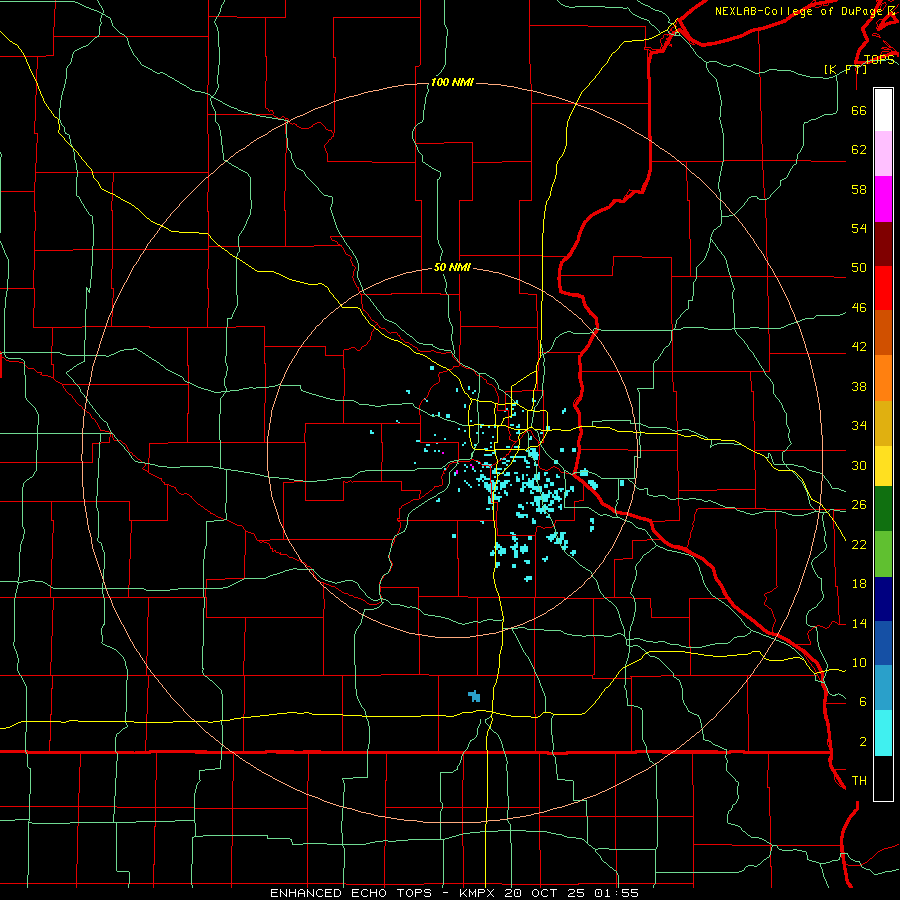This screenshot has width=900, height=900.
Task: Click the legend value 62
Action: [x=859, y=150]
